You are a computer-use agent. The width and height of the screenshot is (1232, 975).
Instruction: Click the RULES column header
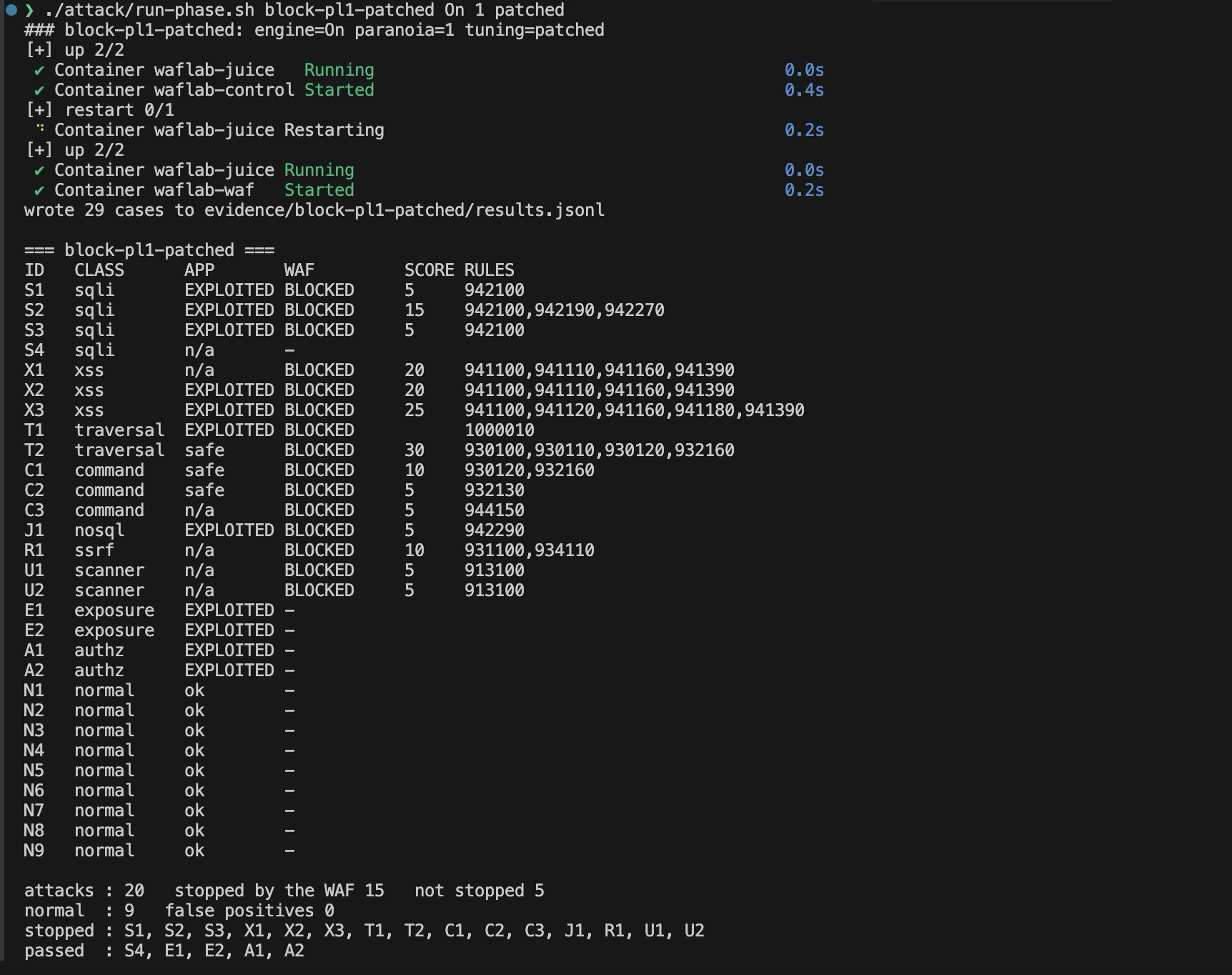click(x=490, y=270)
